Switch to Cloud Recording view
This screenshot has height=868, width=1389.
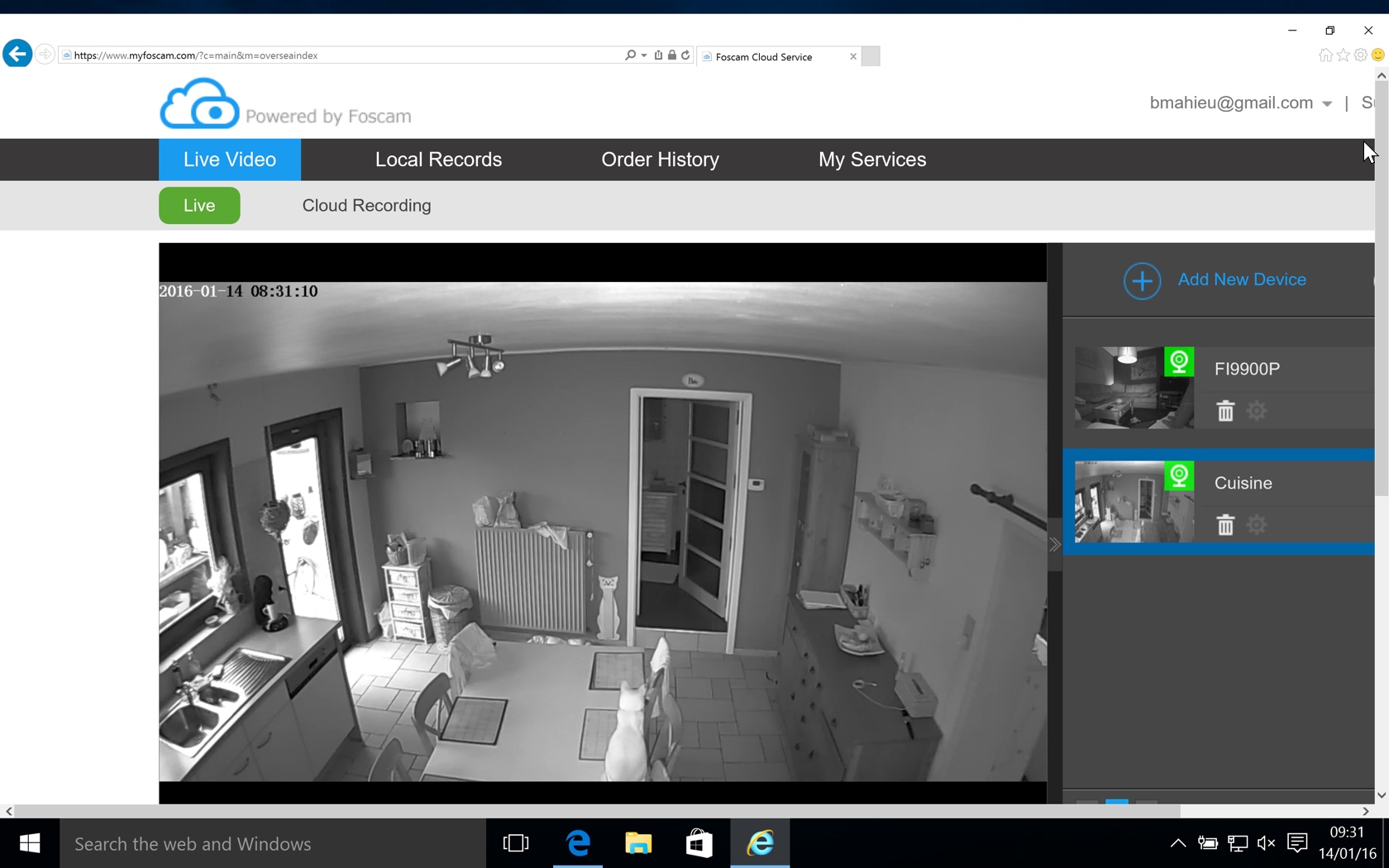pos(366,206)
